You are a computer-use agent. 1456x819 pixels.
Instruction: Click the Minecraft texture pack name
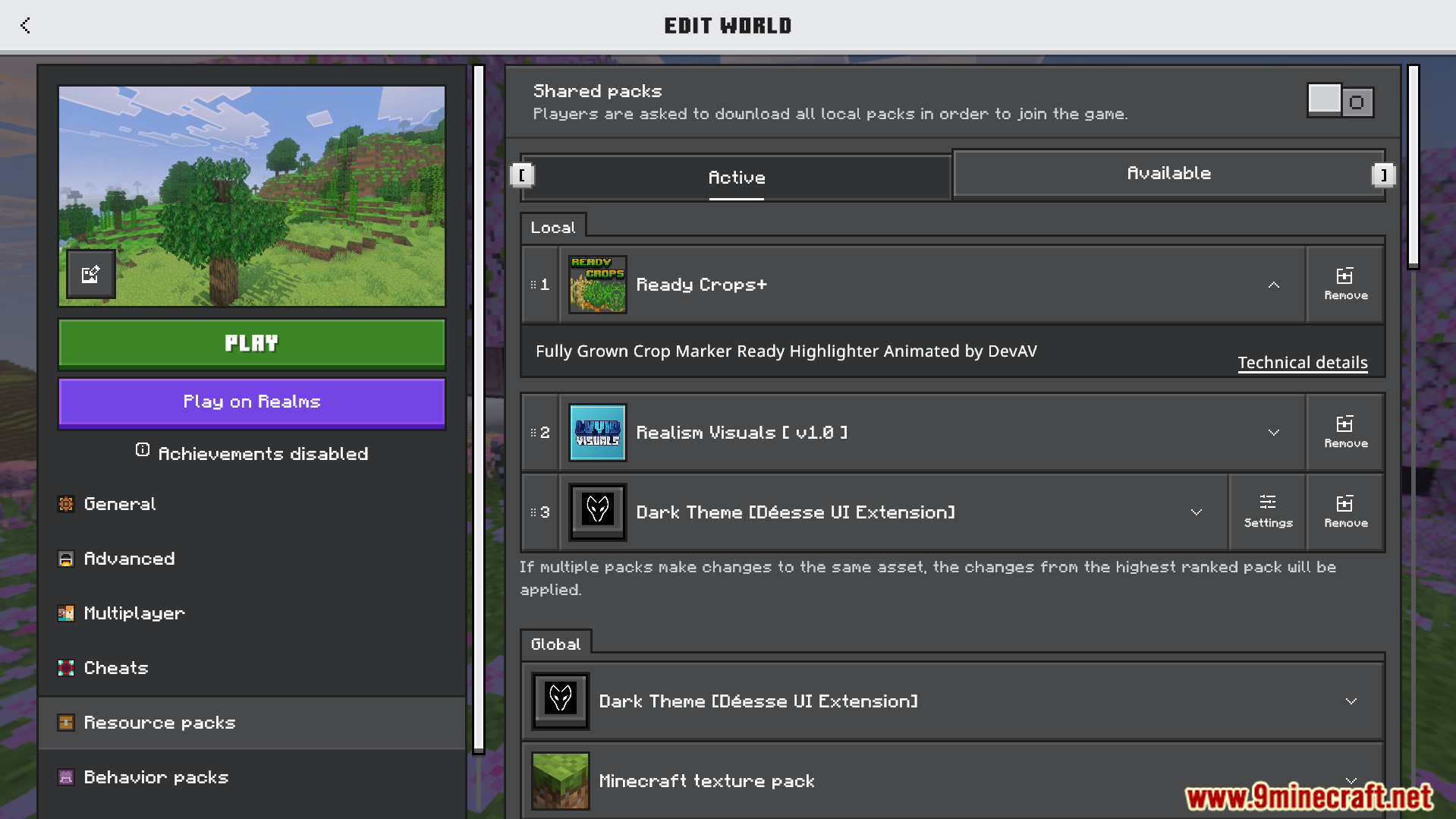coord(706,781)
